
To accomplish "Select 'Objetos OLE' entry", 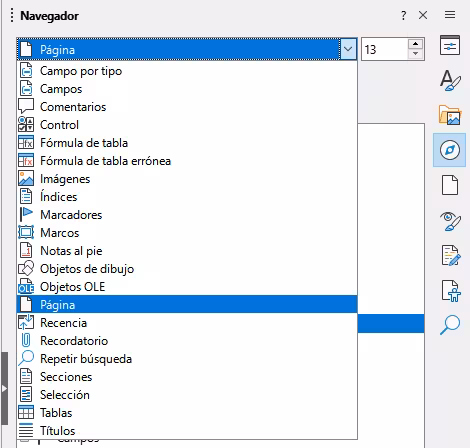I will [187, 287].
